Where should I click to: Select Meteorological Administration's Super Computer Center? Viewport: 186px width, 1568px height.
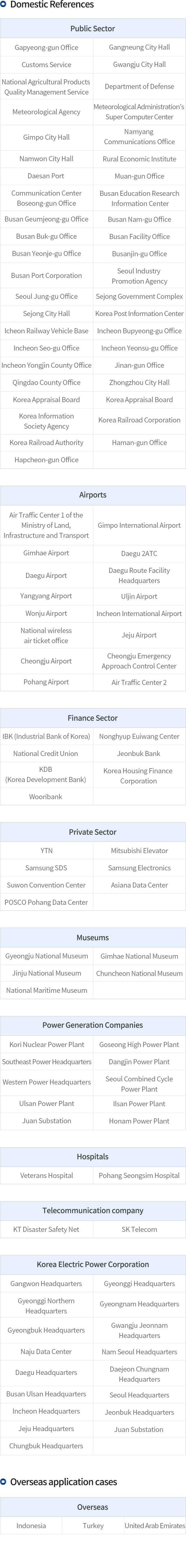[139, 111]
